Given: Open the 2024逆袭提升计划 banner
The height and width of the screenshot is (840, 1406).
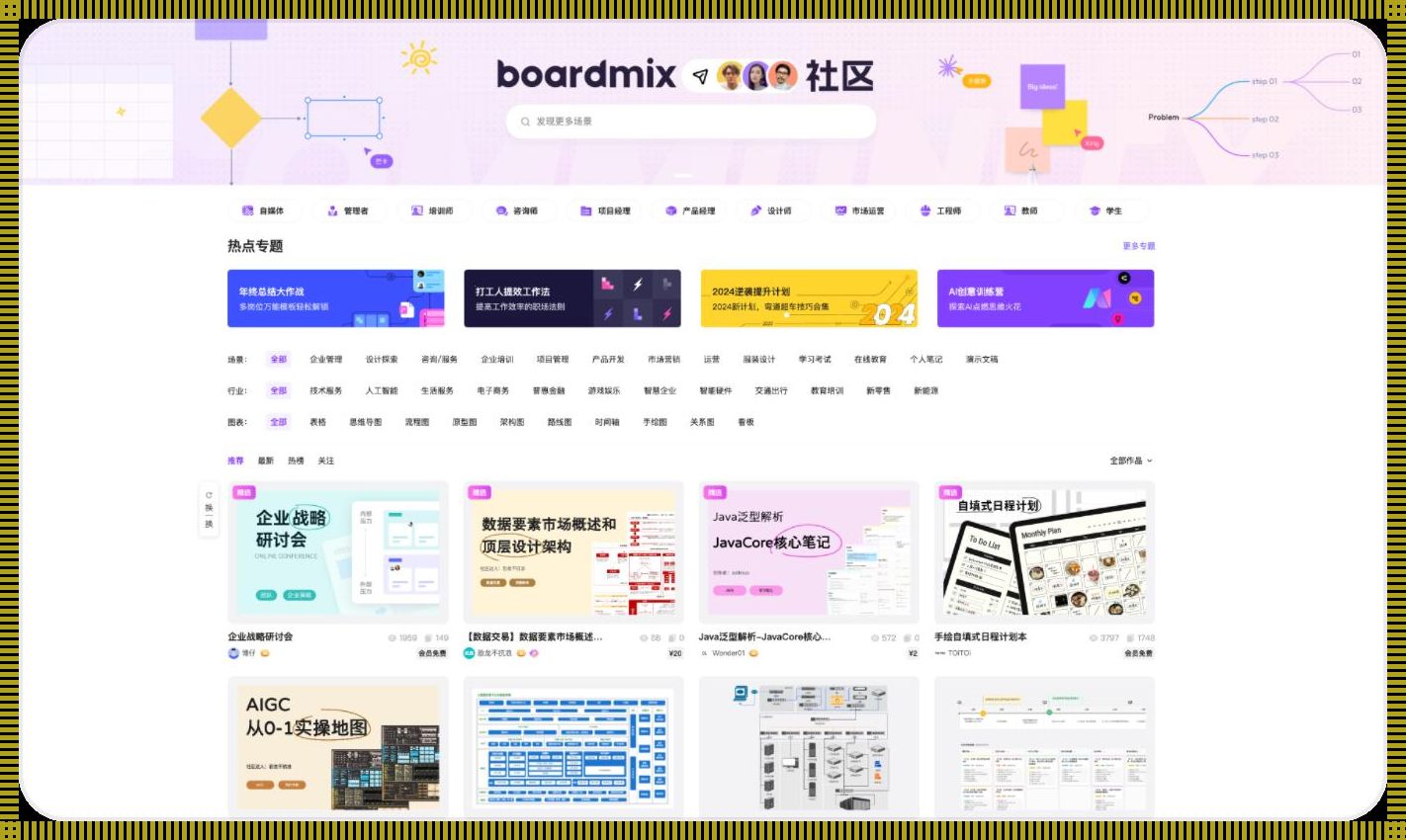Looking at the screenshot, I should pos(809,298).
